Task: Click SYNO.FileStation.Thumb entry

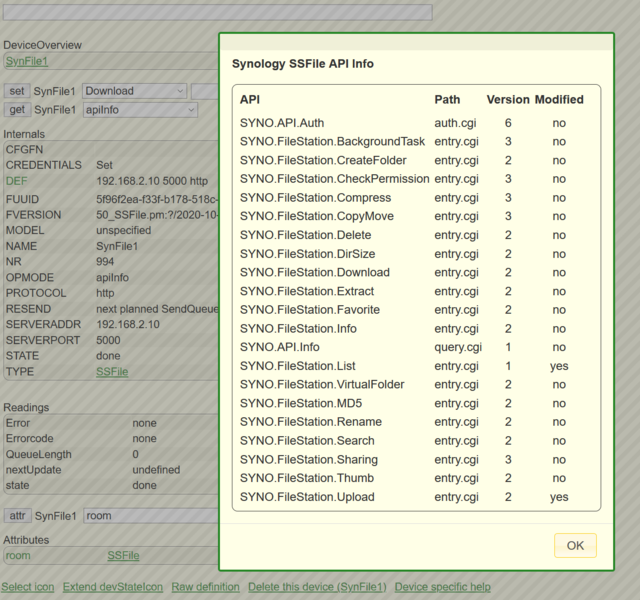Action: click(307, 478)
